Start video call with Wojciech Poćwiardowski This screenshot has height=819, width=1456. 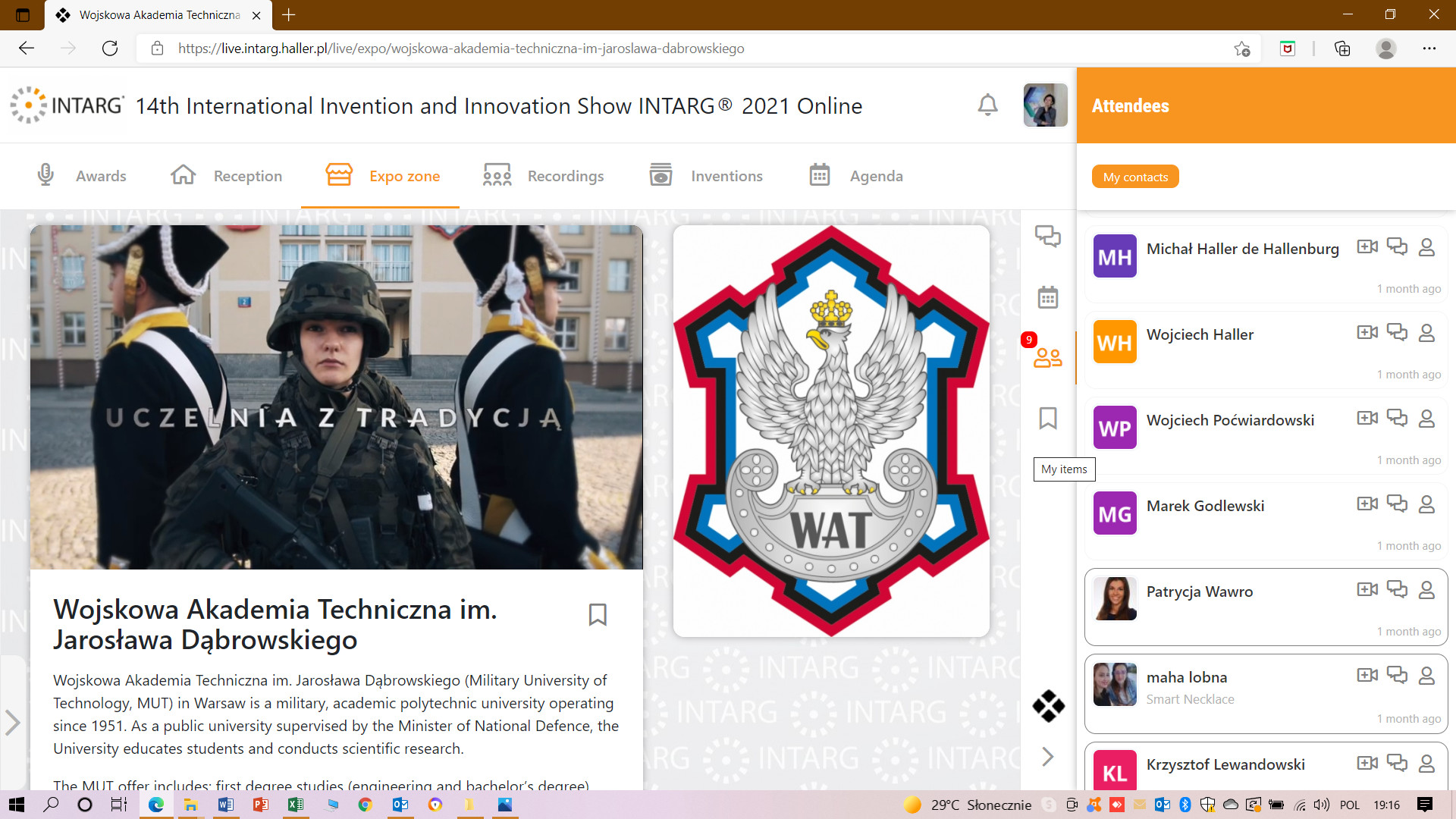coord(1367,419)
